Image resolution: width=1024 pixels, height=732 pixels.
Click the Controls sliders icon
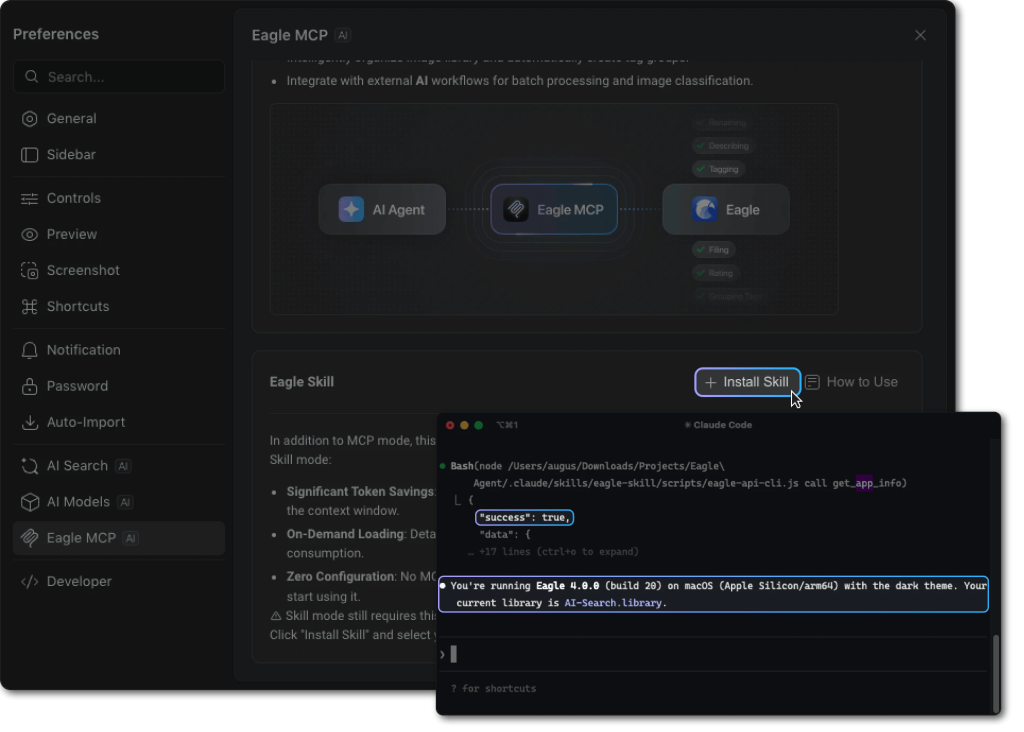pos(30,199)
